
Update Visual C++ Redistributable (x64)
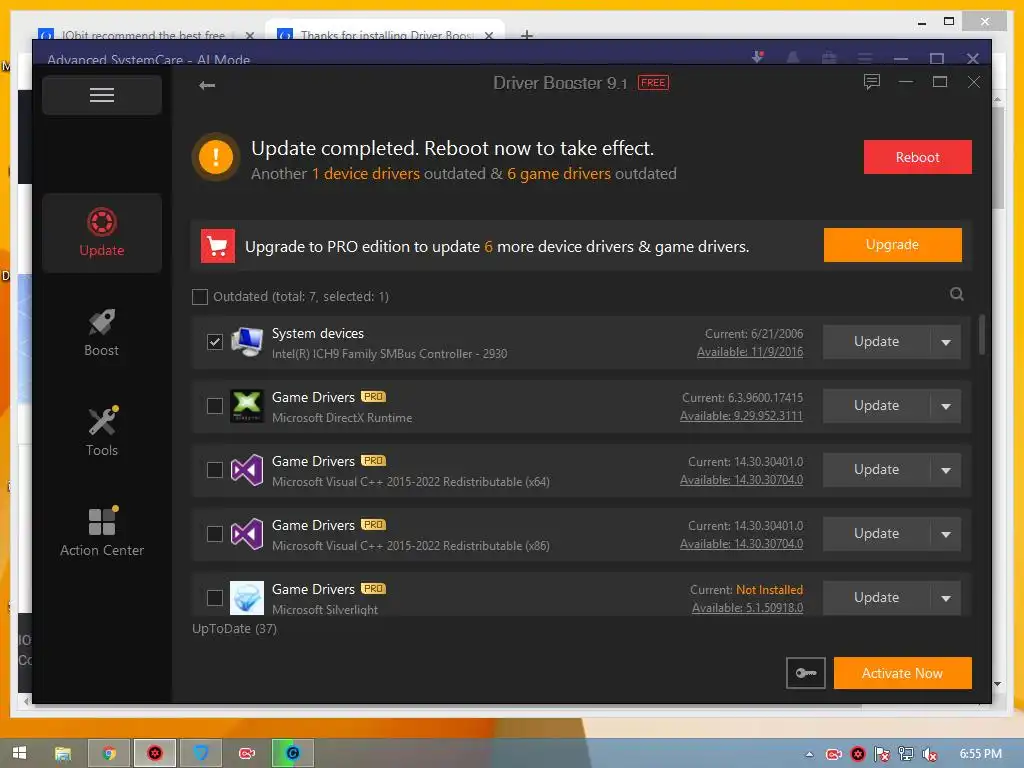[876, 470]
